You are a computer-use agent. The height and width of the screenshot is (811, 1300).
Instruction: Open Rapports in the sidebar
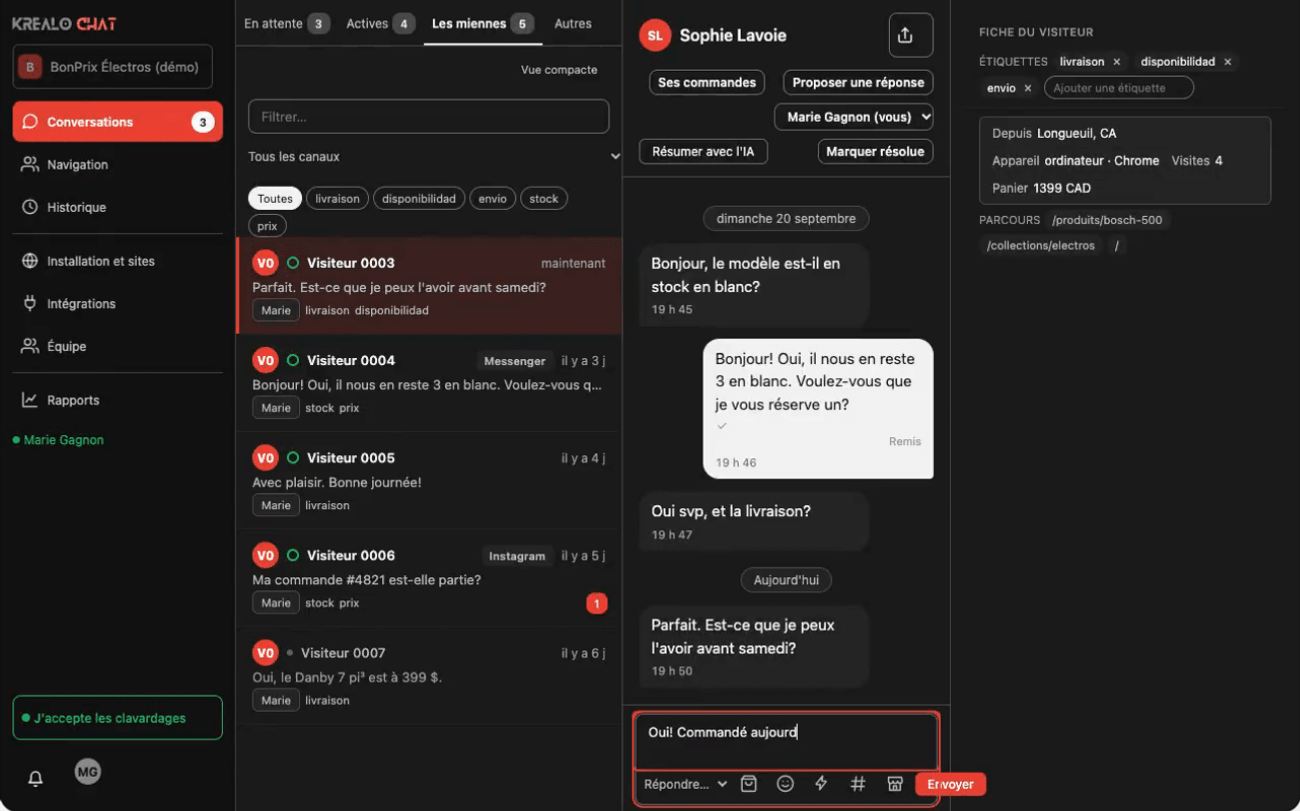pos(118,400)
